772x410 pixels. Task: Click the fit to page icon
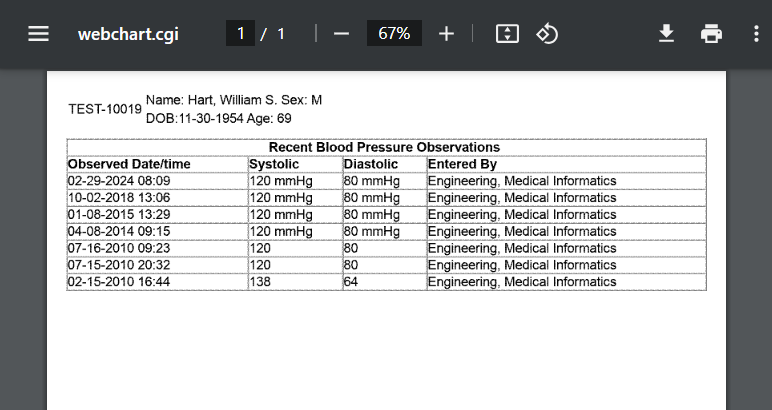[x=507, y=34]
